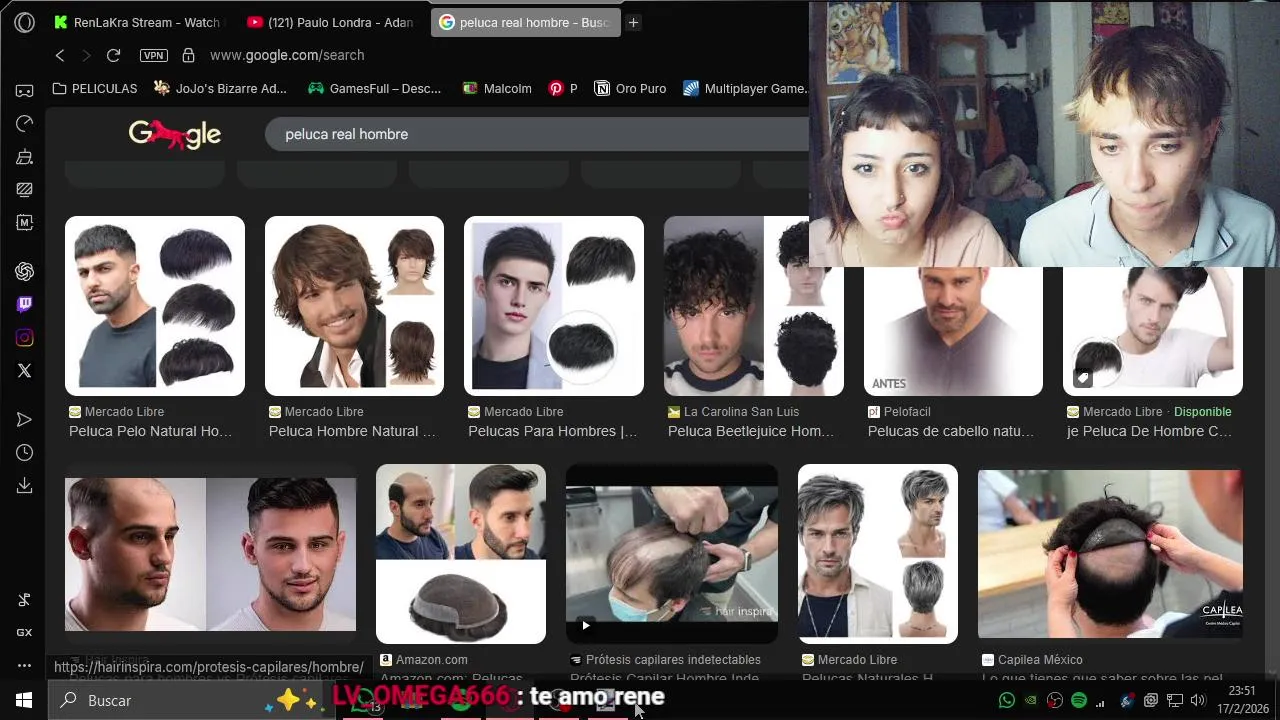Viewport: 1280px width, 720px height.
Task: Open Multiplayer Game bookmark
Action: (x=745, y=88)
